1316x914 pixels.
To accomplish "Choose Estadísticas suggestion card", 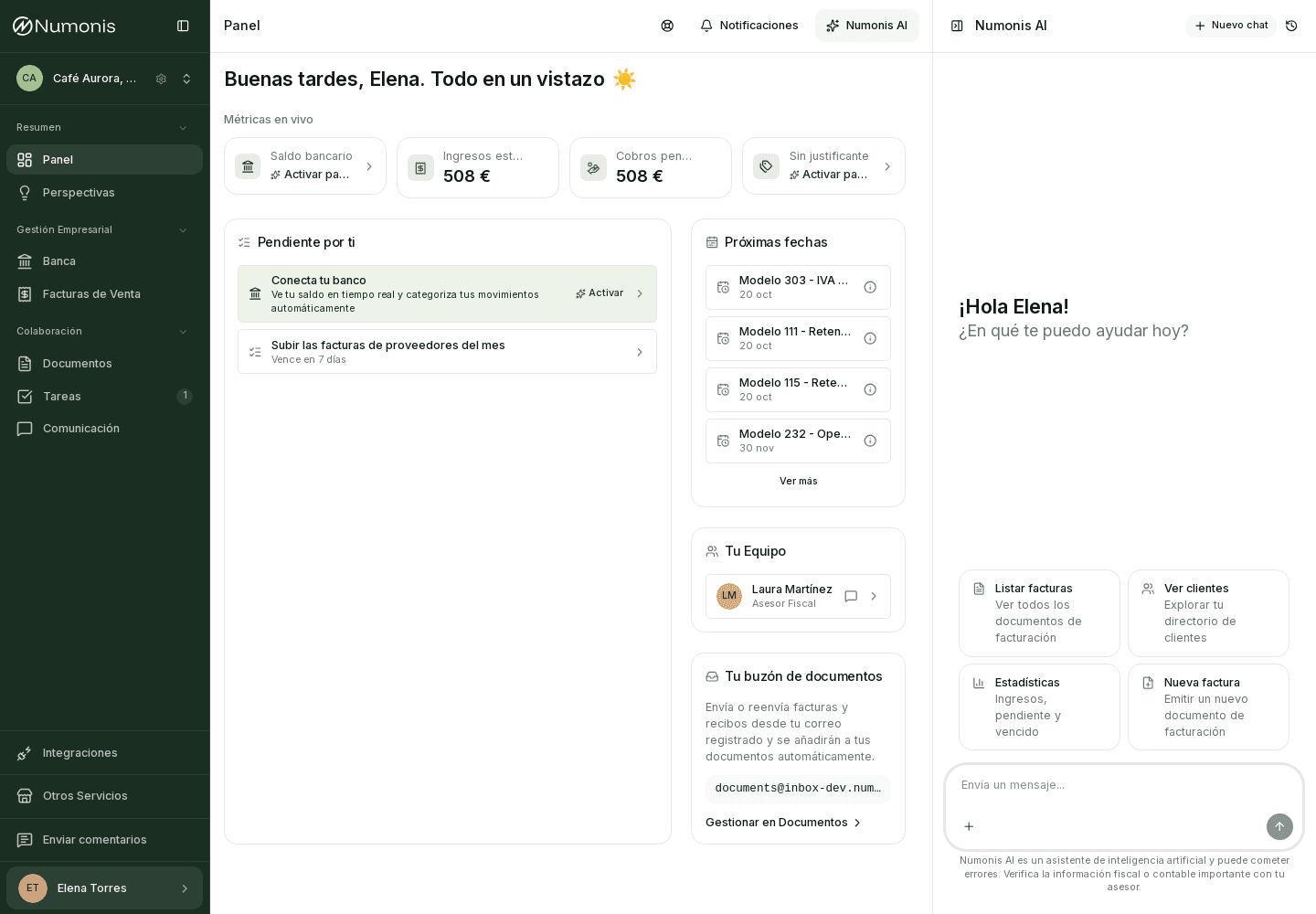I will 1039,707.
